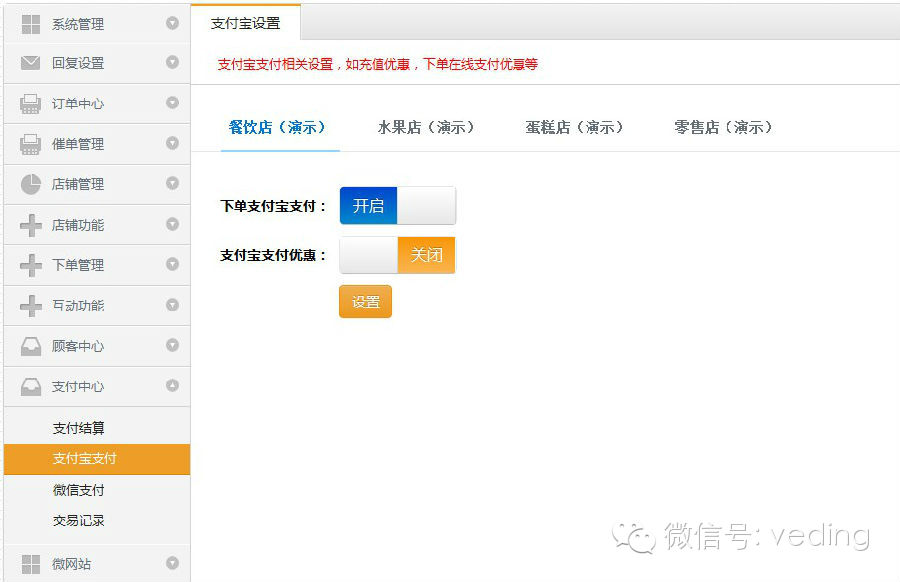This screenshot has width=900, height=582.
Task: Toggle the 下单支付宝支付 switch off
Action: (398, 205)
